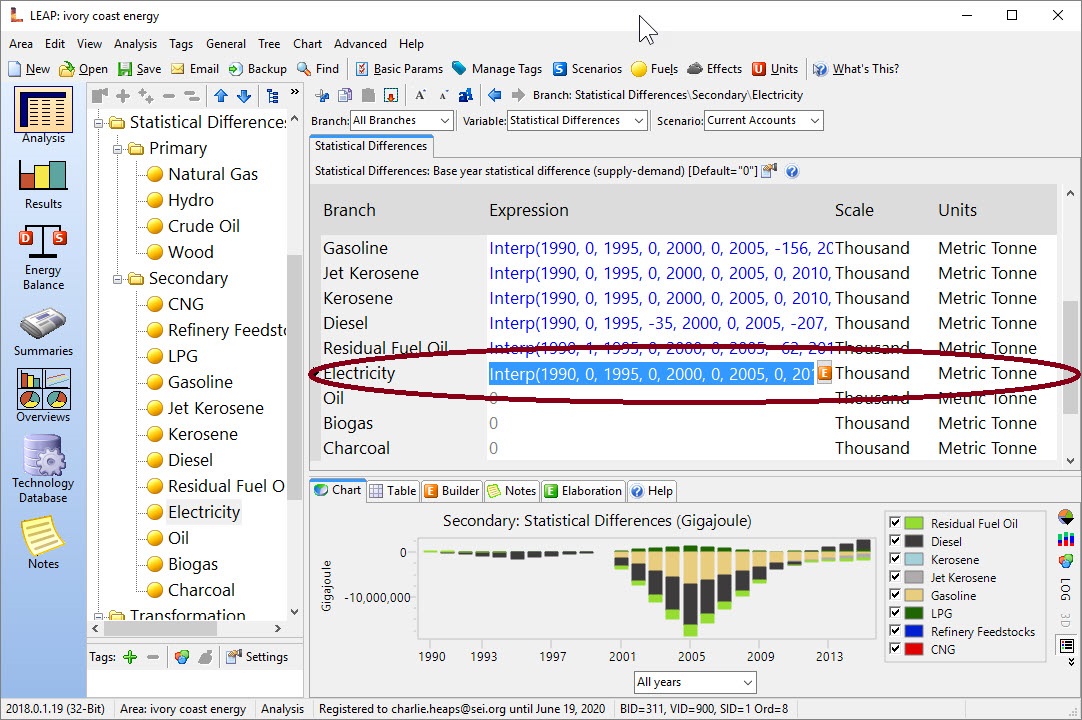Screen dimensions: 1082x720
Task: Open the Analysis menu
Action: coord(135,44)
